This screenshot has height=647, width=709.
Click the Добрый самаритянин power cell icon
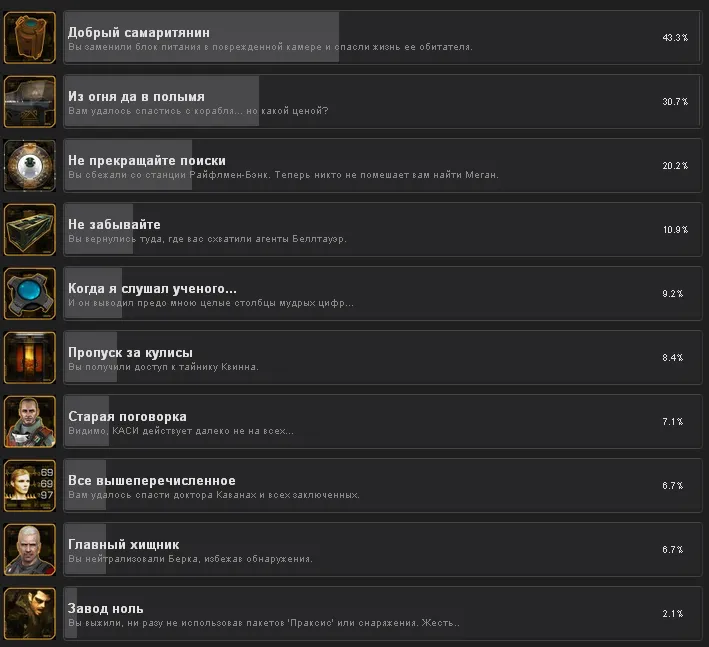30,38
